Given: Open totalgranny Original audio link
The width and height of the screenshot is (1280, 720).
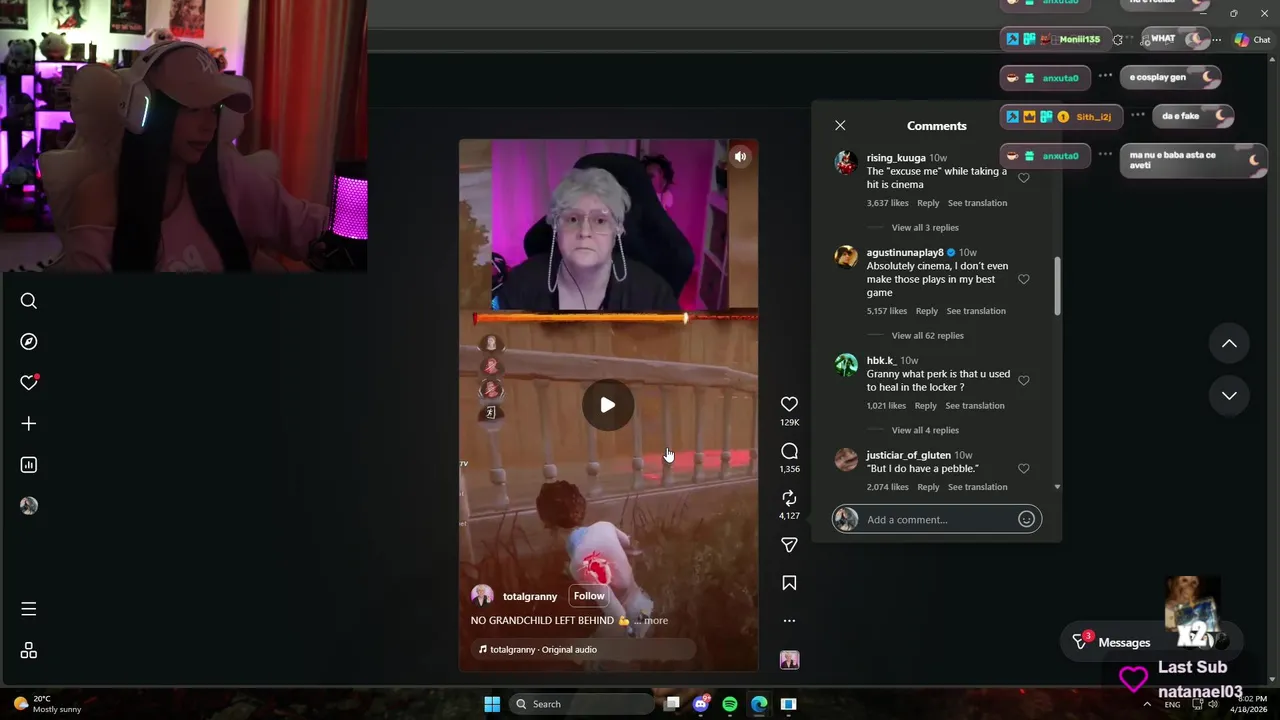Looking at the screenshot, I should [x=543, y=650].
